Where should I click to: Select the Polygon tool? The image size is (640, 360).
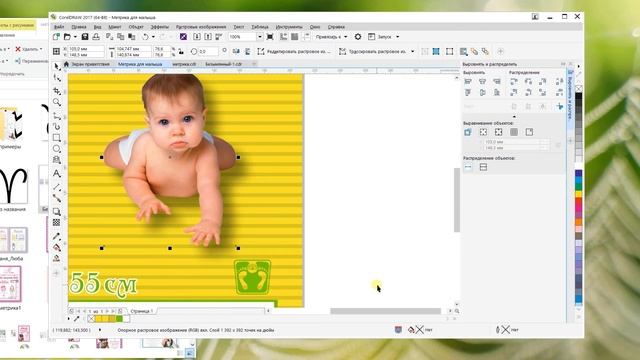tap(57, 160)
